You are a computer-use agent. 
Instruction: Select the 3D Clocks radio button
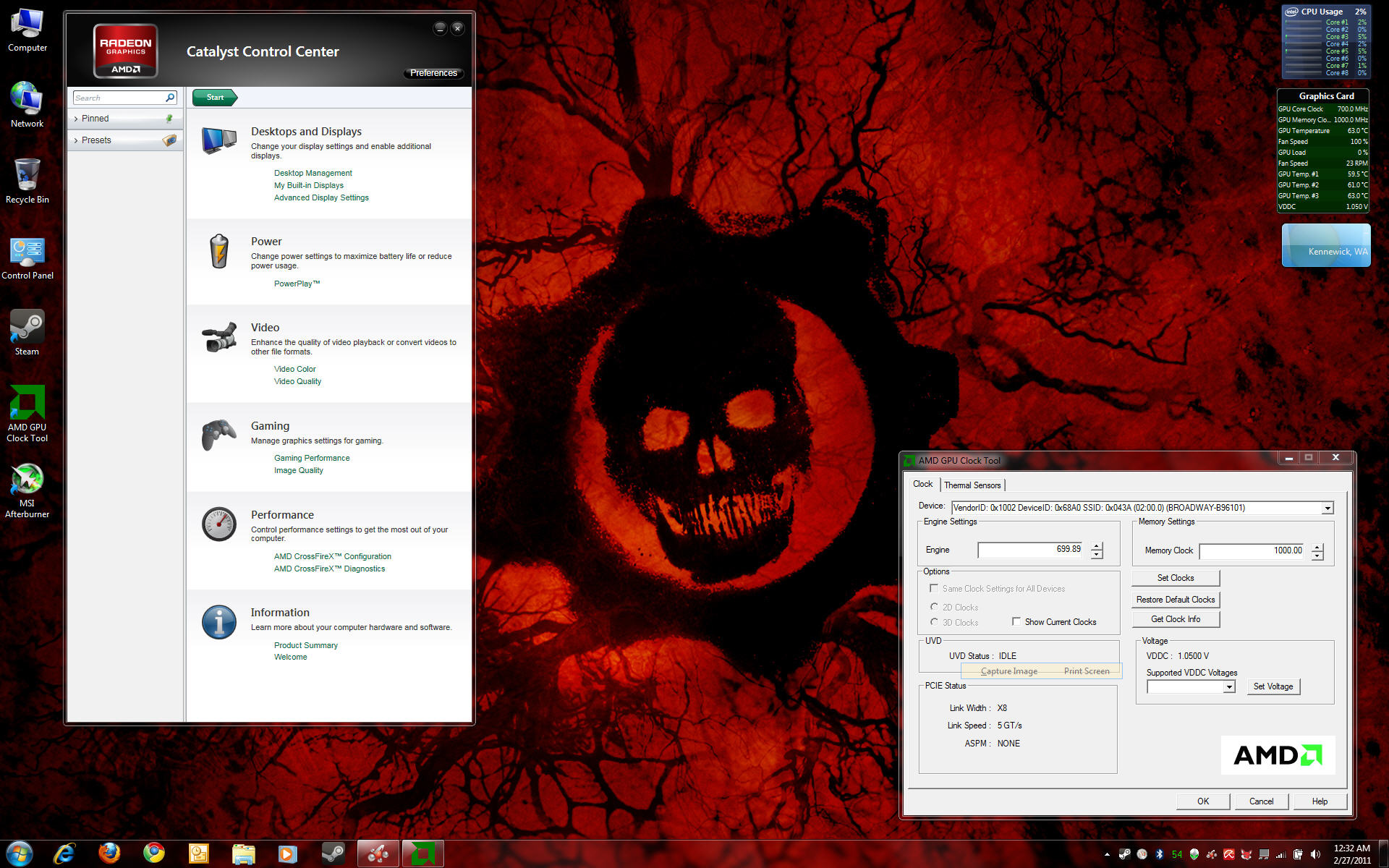coord(934,622)
